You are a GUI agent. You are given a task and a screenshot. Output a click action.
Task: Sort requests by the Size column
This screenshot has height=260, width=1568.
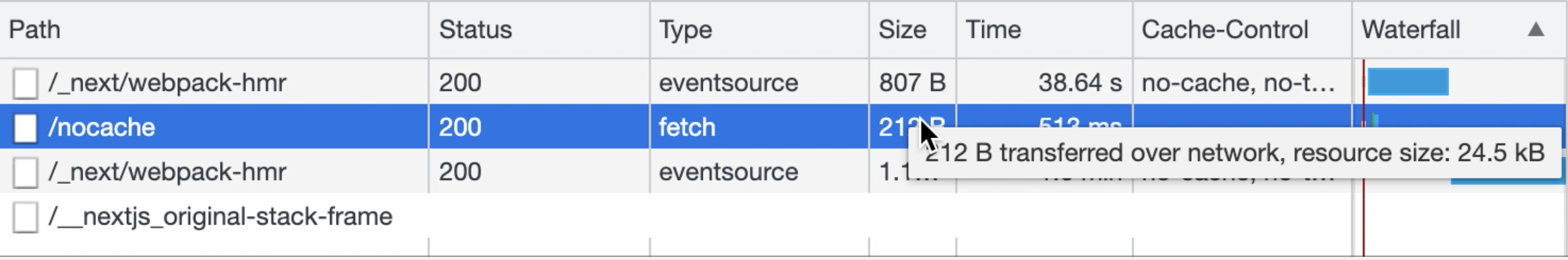pos(902,30)
